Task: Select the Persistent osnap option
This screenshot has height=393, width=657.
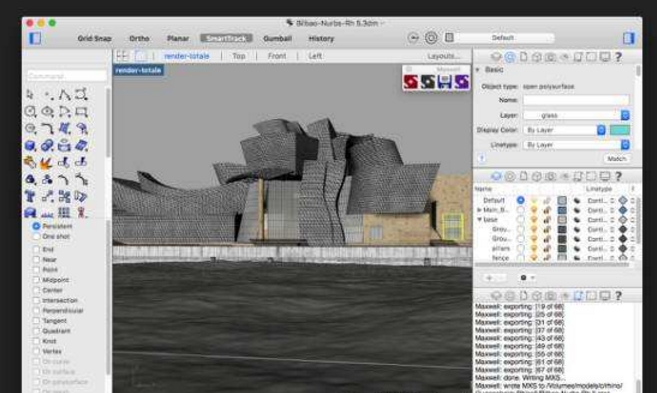Action: point(36,226)
